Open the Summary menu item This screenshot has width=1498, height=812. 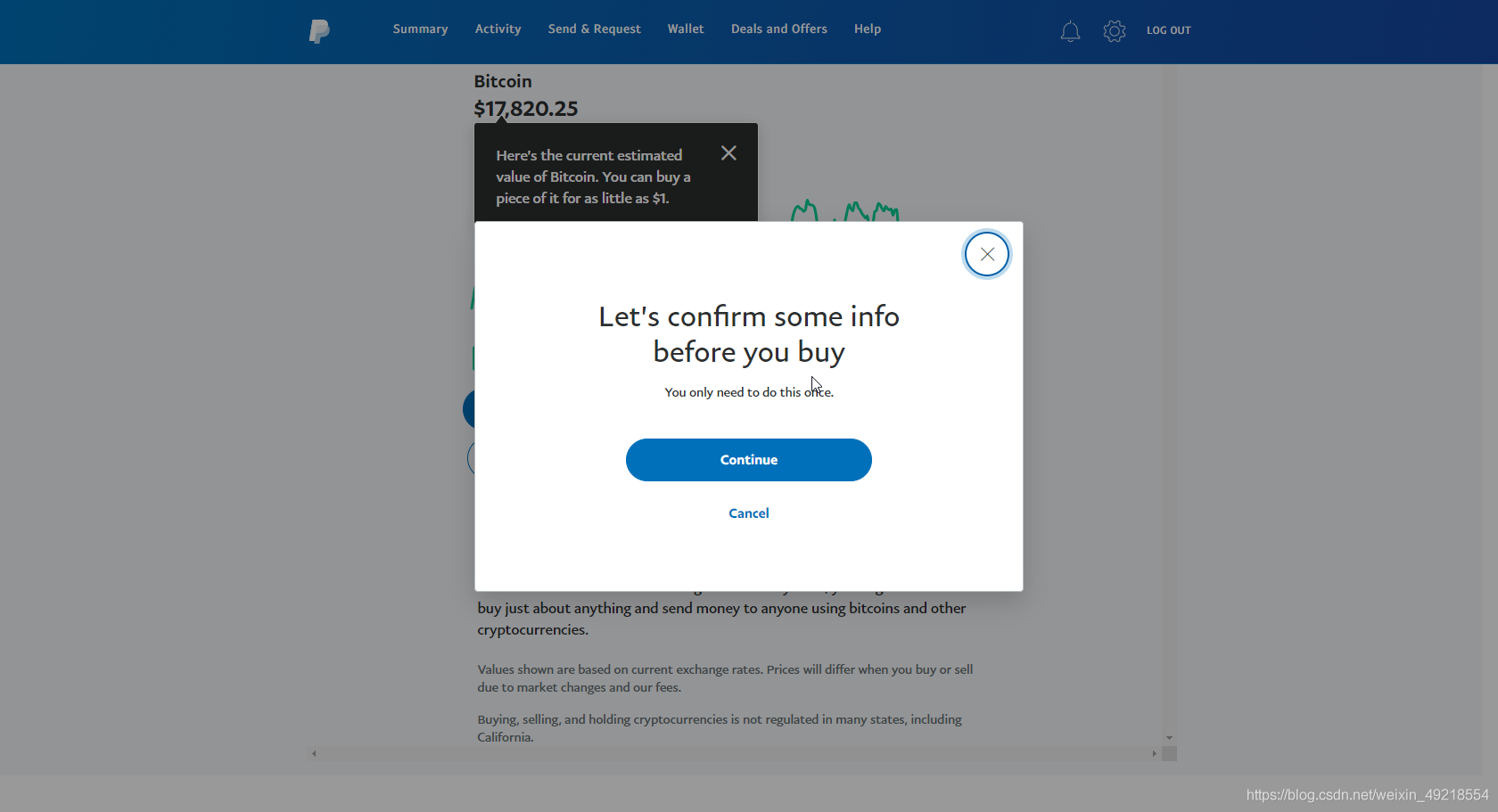(x=421, y=29)
